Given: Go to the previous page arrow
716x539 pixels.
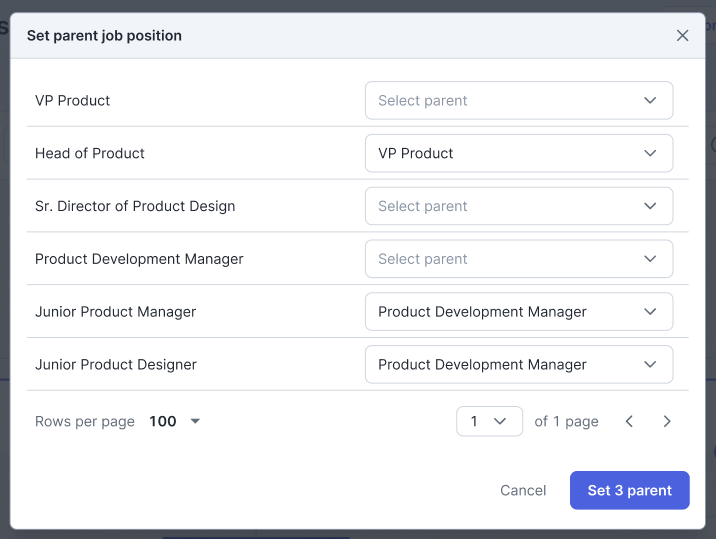Looking at the screenshot, I should (629, 422).
